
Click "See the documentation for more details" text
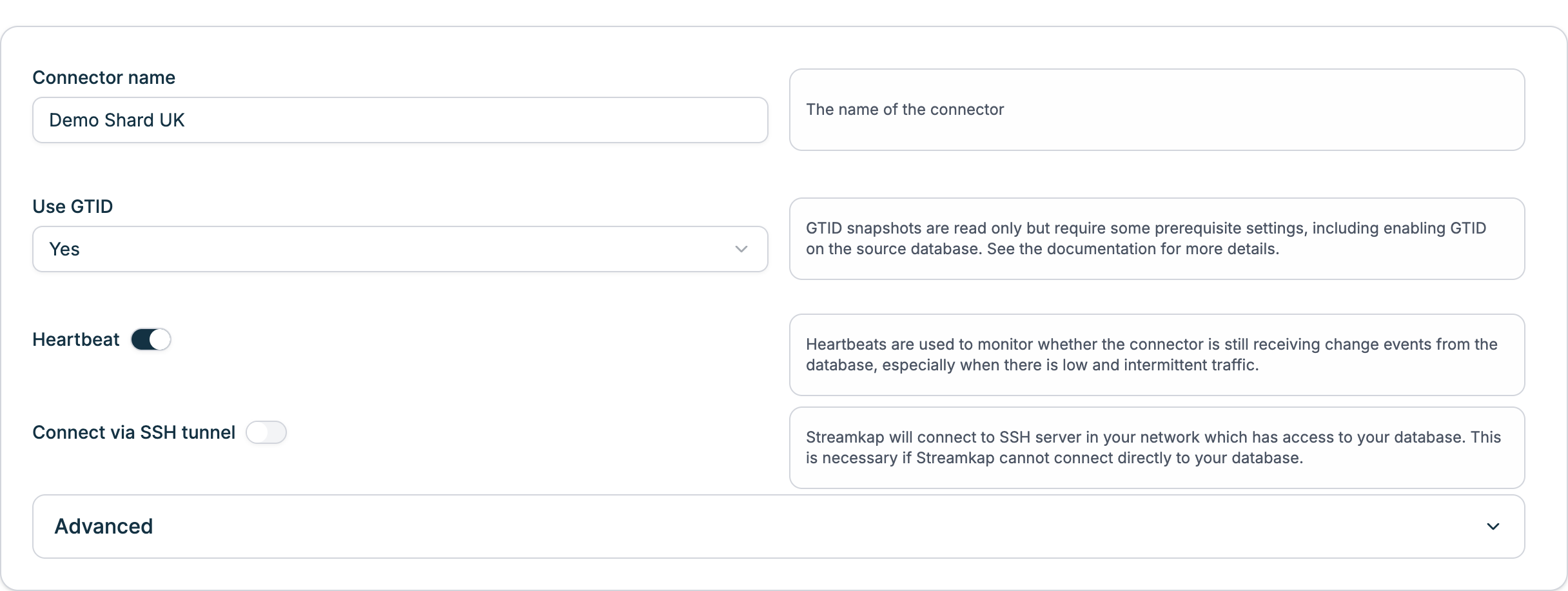(1132, 249)
